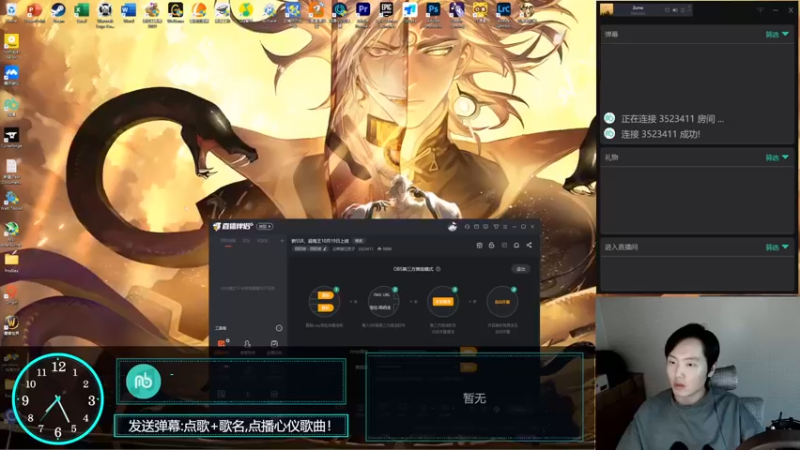Click the 暂无 text in overlay panel
This screenshot has height=450, width=800.
point(474,398)
